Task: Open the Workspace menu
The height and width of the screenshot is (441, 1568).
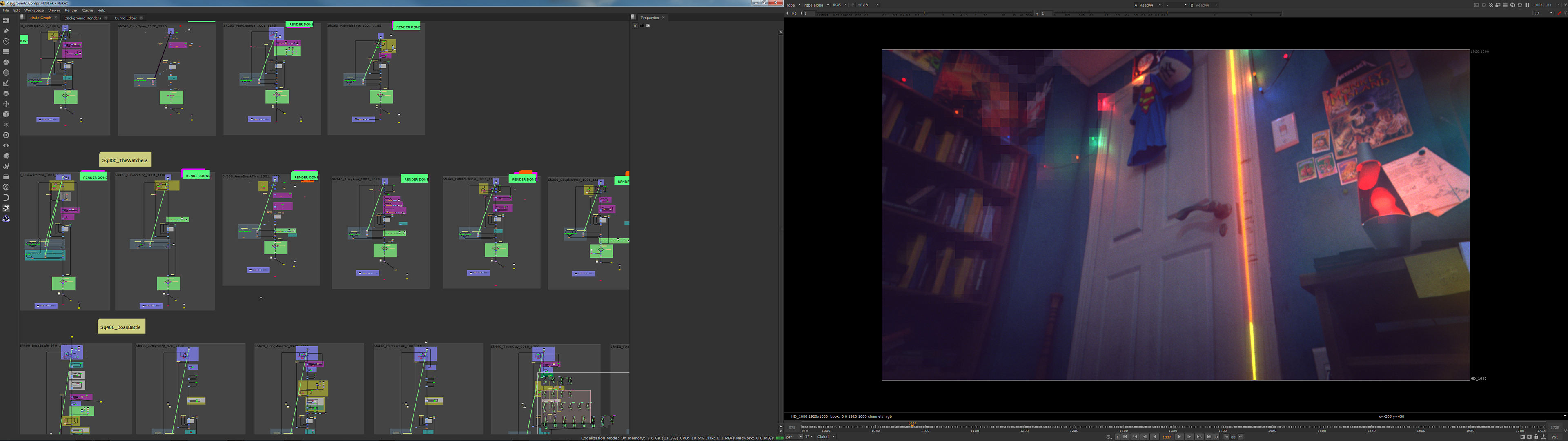Action: coord(34,10)
